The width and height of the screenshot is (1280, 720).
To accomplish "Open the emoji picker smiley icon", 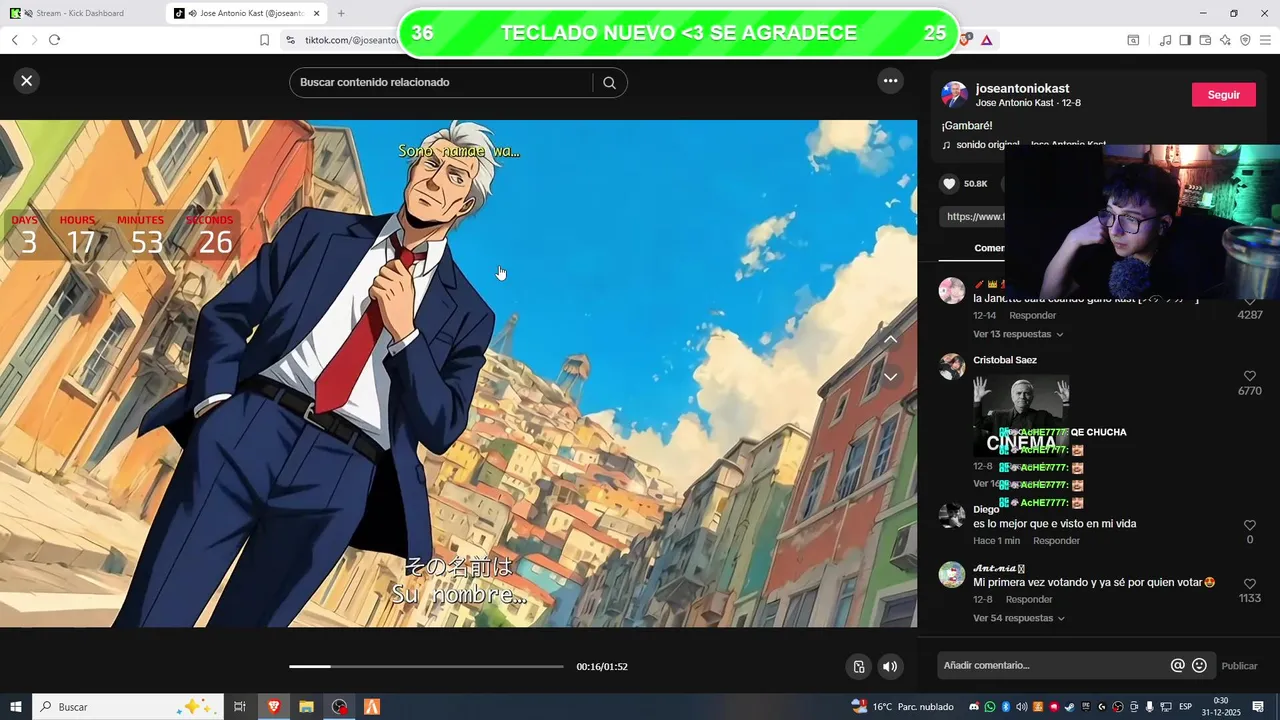I will click(x=1199, y=665).
